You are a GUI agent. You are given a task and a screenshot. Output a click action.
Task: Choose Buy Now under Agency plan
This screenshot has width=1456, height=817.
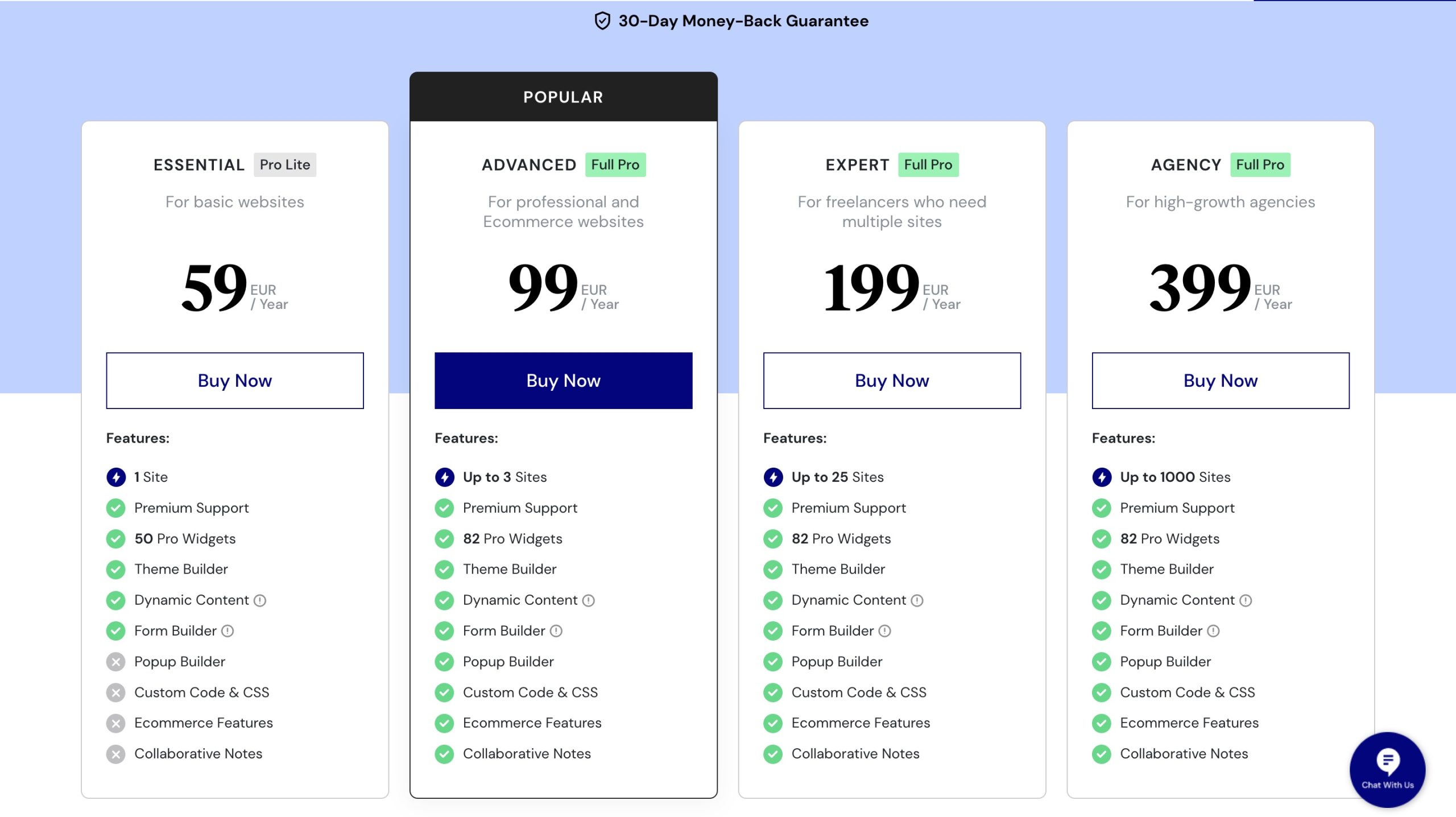coord(1220,381)
